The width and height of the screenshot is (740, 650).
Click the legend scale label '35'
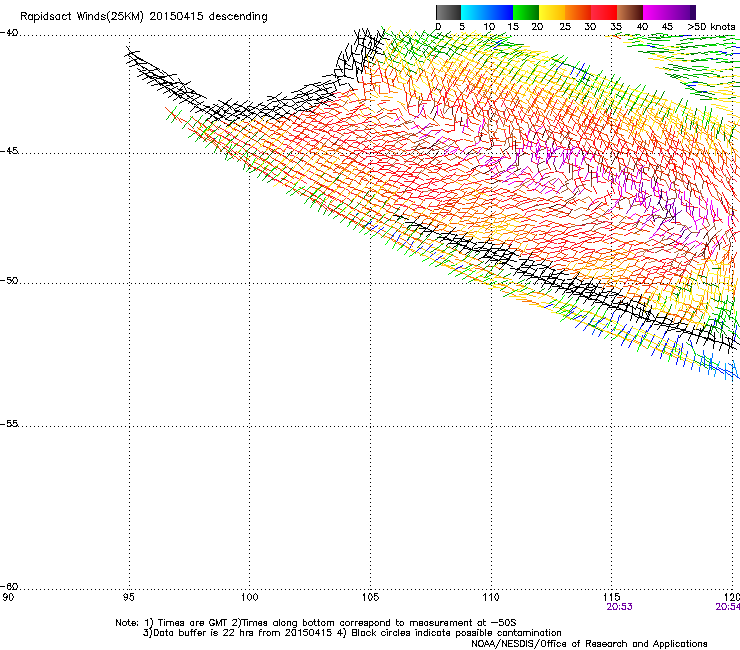(615, 27)
